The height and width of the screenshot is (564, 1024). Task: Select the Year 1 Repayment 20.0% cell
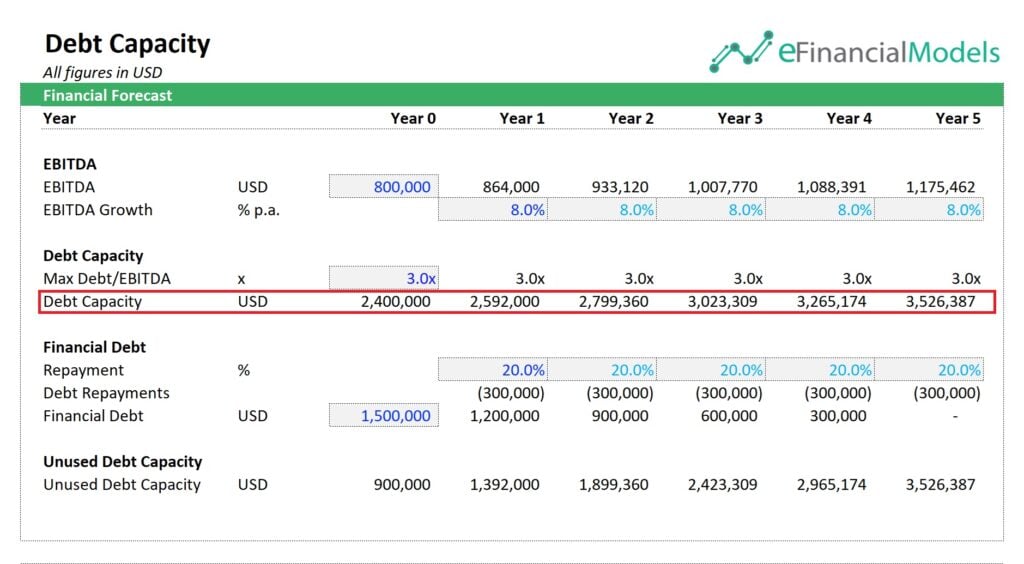(493, 369)
